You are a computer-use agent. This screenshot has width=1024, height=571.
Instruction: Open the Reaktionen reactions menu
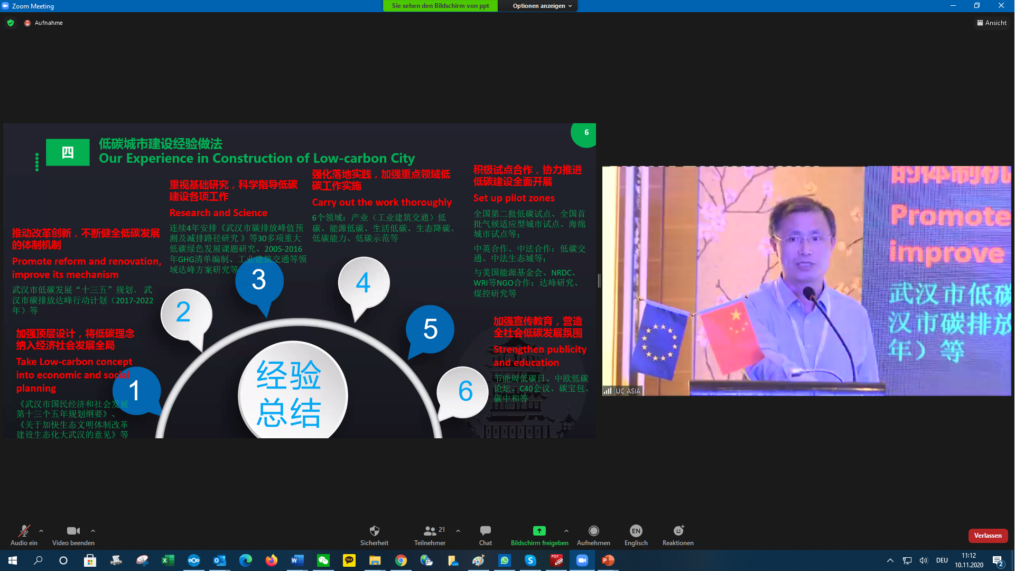[678, 532]
